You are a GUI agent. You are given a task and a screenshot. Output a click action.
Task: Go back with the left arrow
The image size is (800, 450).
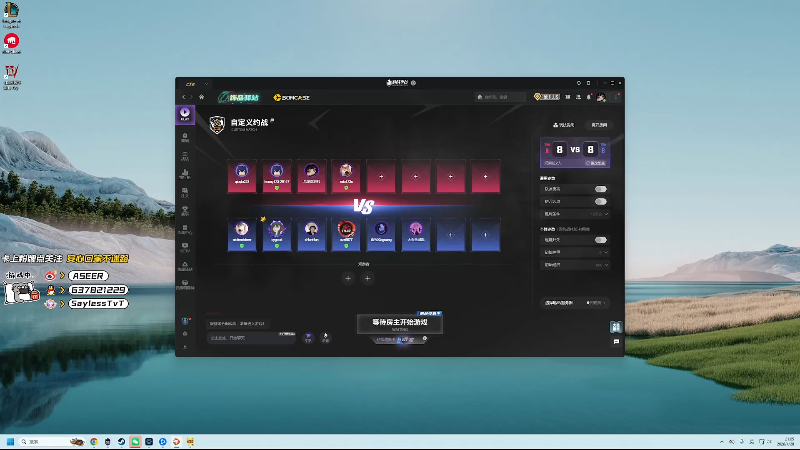[184, 97]
